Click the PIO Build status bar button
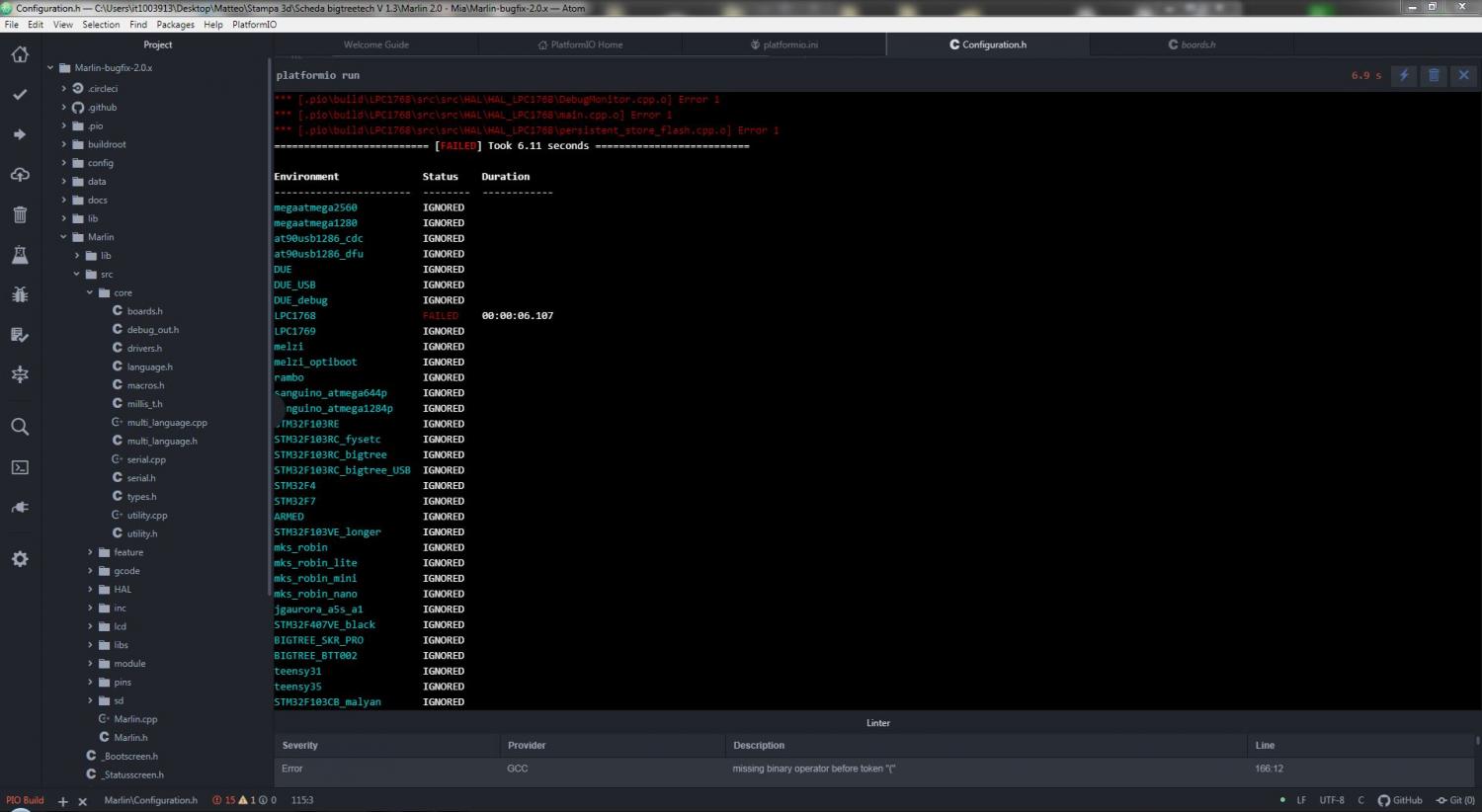The width and height of the screenshot is (1482, 812). [25, 800]
